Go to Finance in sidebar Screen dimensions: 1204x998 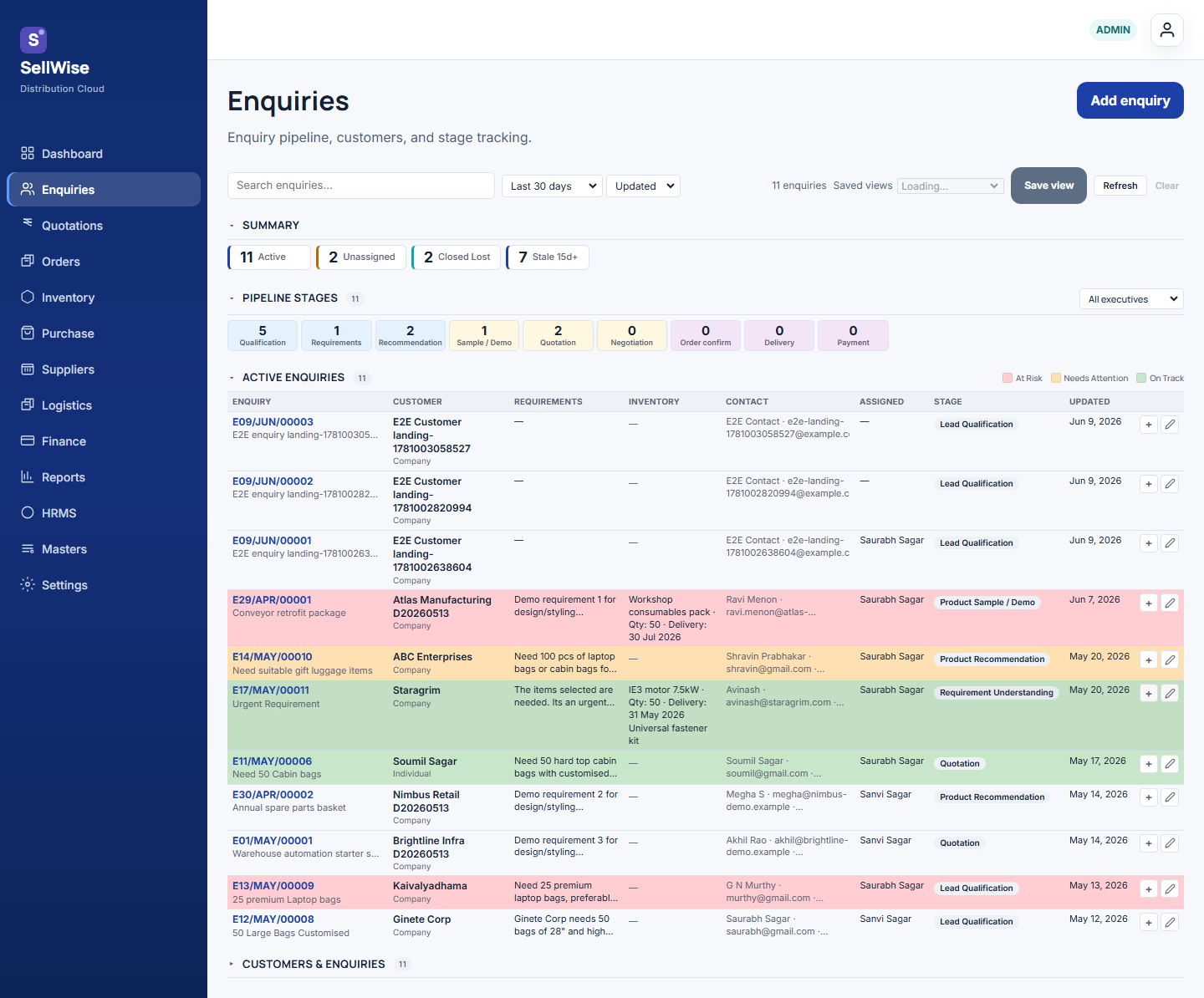pyautogui.click(x=104, y=440)
